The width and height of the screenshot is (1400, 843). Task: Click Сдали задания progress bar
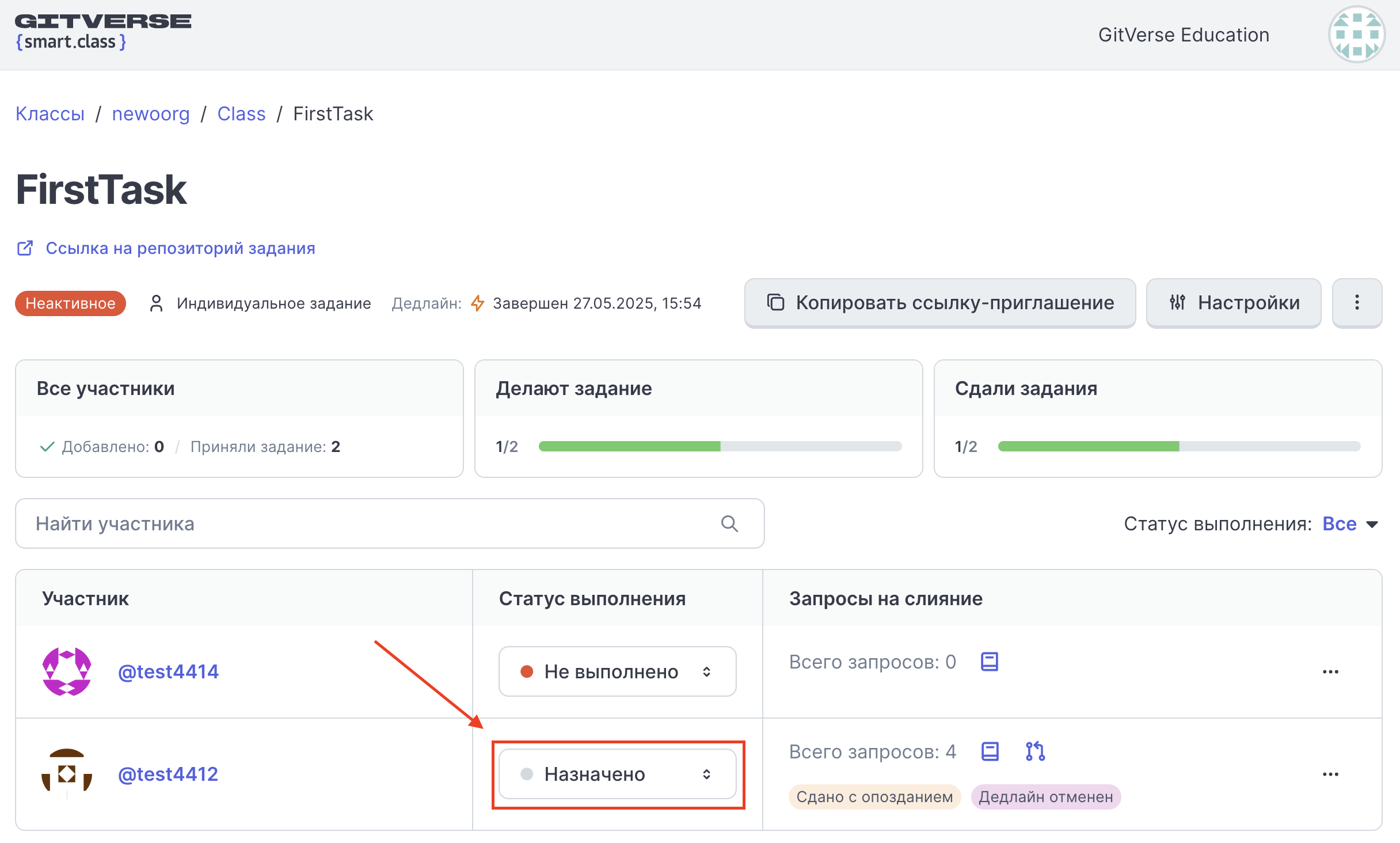[1179, 446]
